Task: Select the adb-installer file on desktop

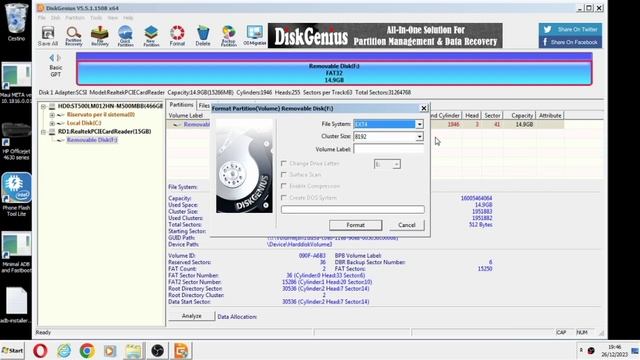Action: point(16,305)
